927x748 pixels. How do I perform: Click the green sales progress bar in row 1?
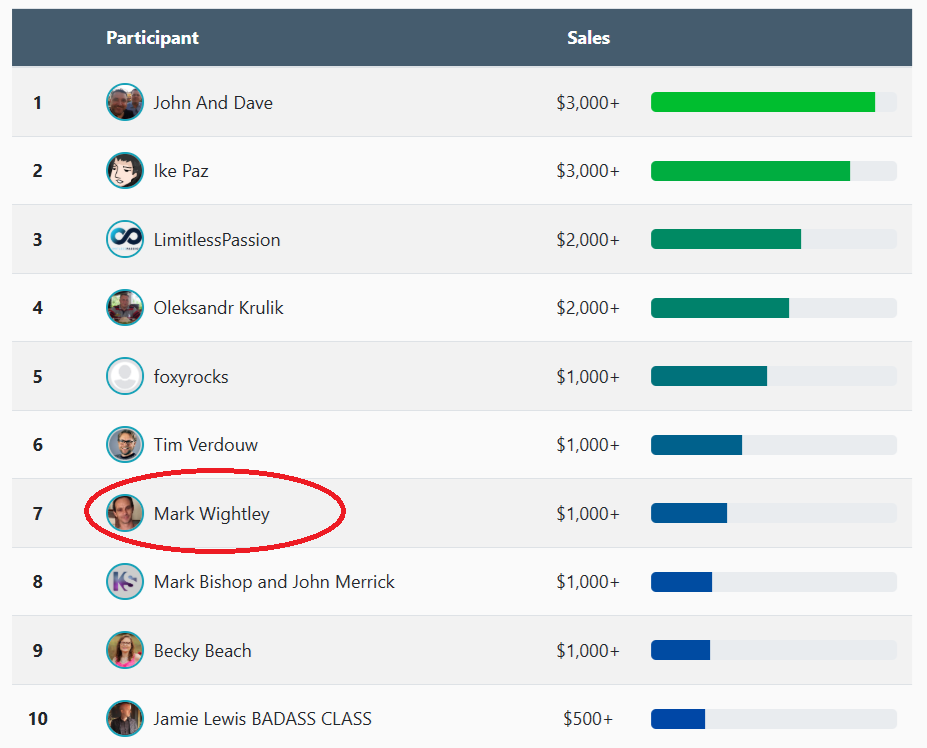pyautogui.click(x=762, y=102)
